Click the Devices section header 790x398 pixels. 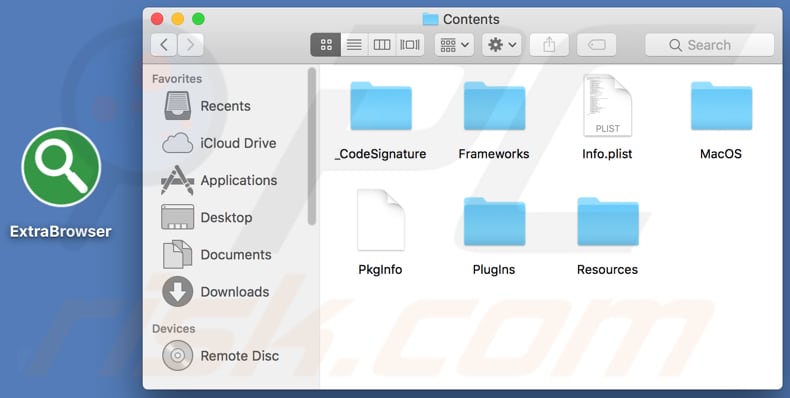click(x=173, y=328)
